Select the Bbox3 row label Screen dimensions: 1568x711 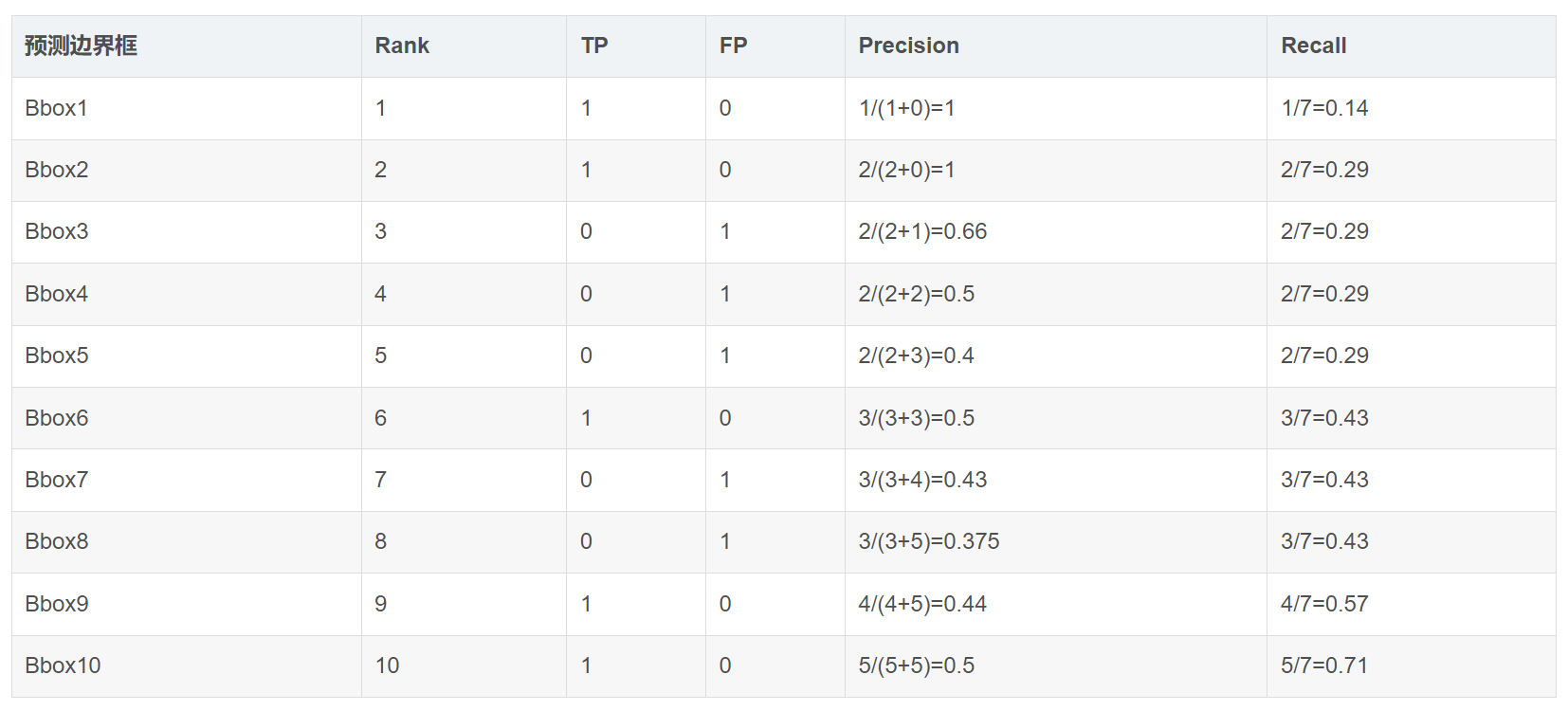click(56, 231)
